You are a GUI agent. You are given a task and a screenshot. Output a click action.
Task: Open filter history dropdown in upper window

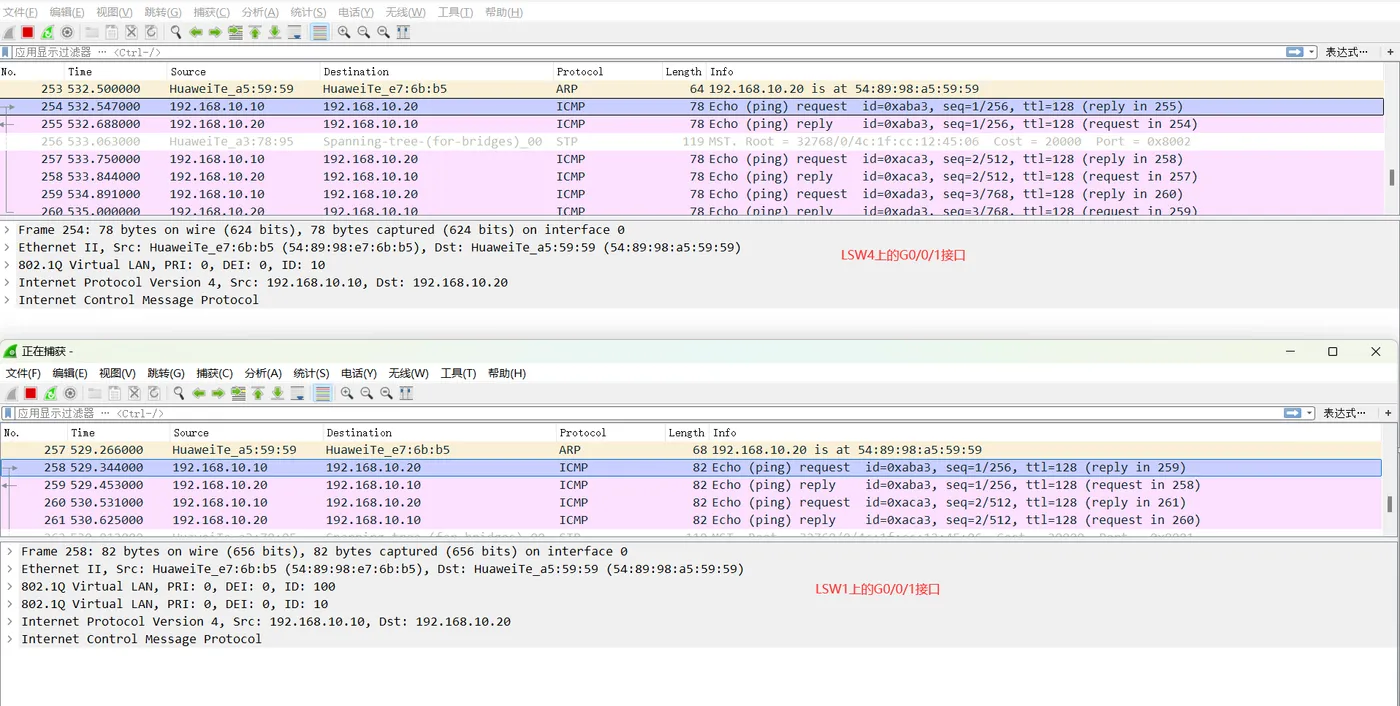coord(1311,52)
